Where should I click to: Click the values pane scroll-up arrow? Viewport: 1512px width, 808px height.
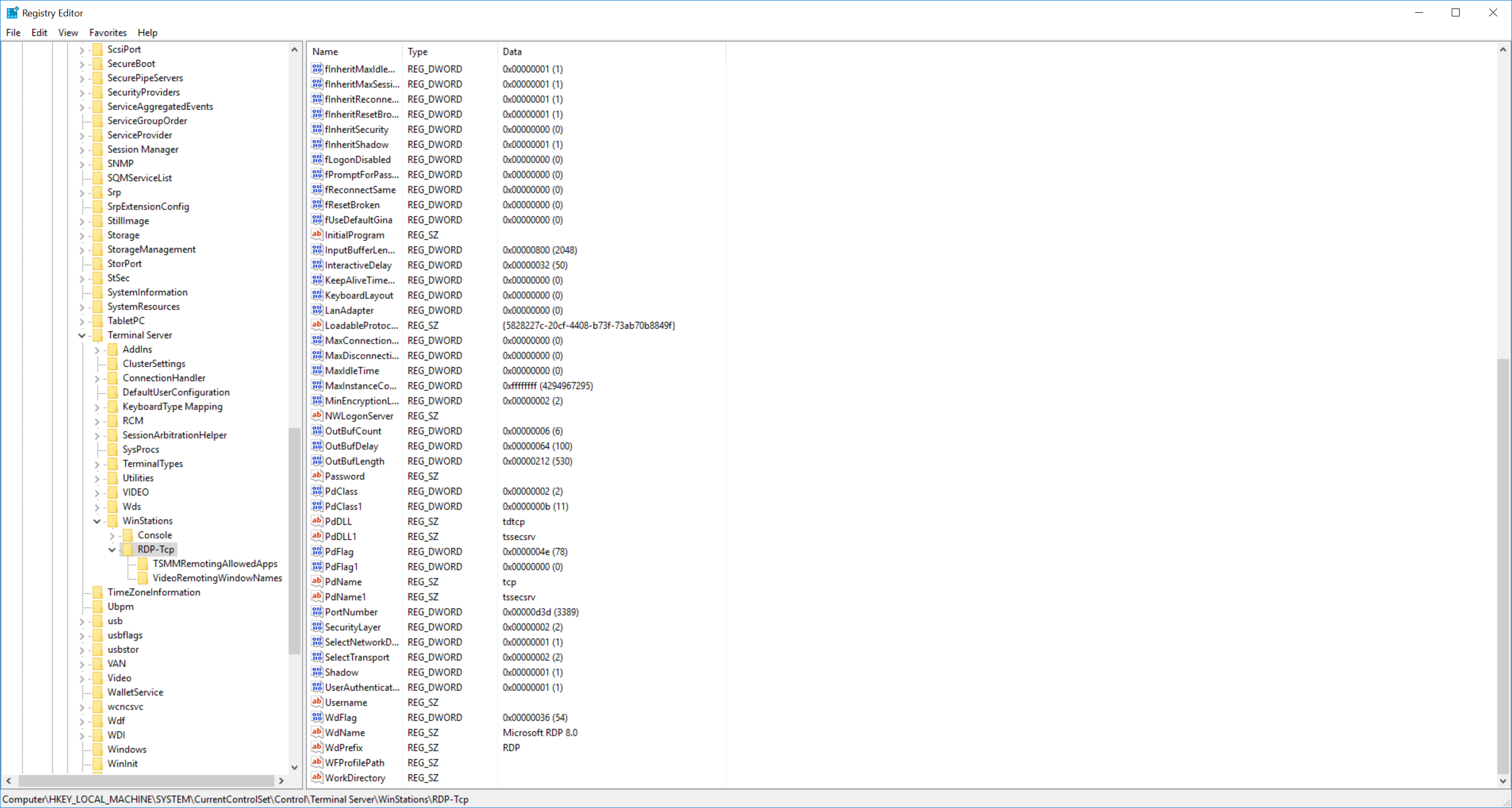(1502, 50)
